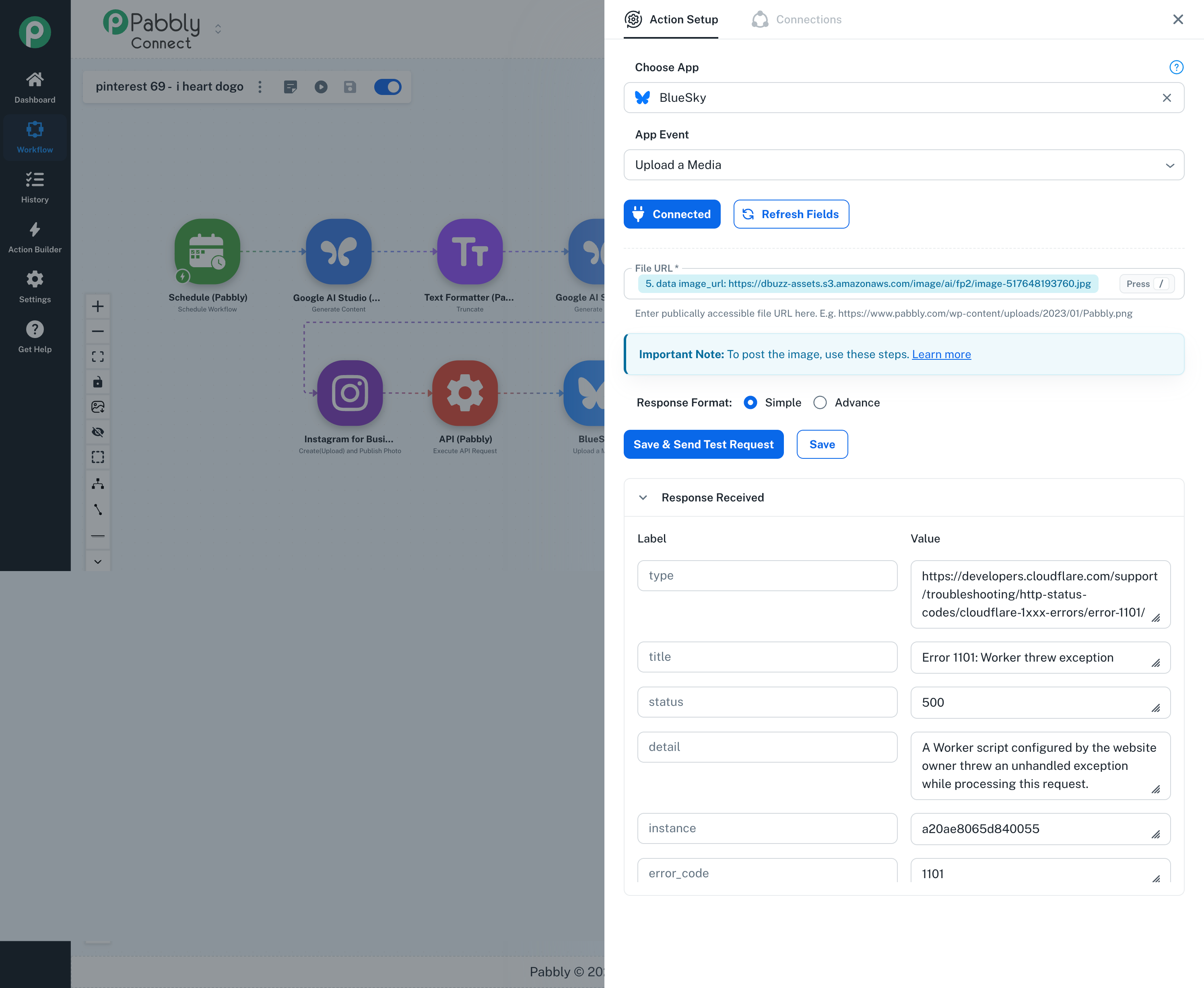This screenshot has width=1204, height=988.
Task: Click the status value 500
Action: pyautogui.click(x=1040, y=702)
